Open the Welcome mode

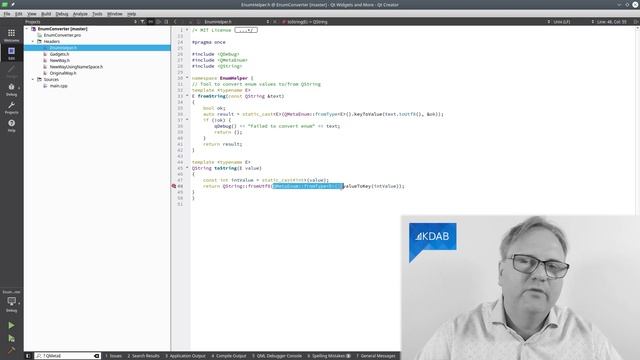tap(11, 35)
